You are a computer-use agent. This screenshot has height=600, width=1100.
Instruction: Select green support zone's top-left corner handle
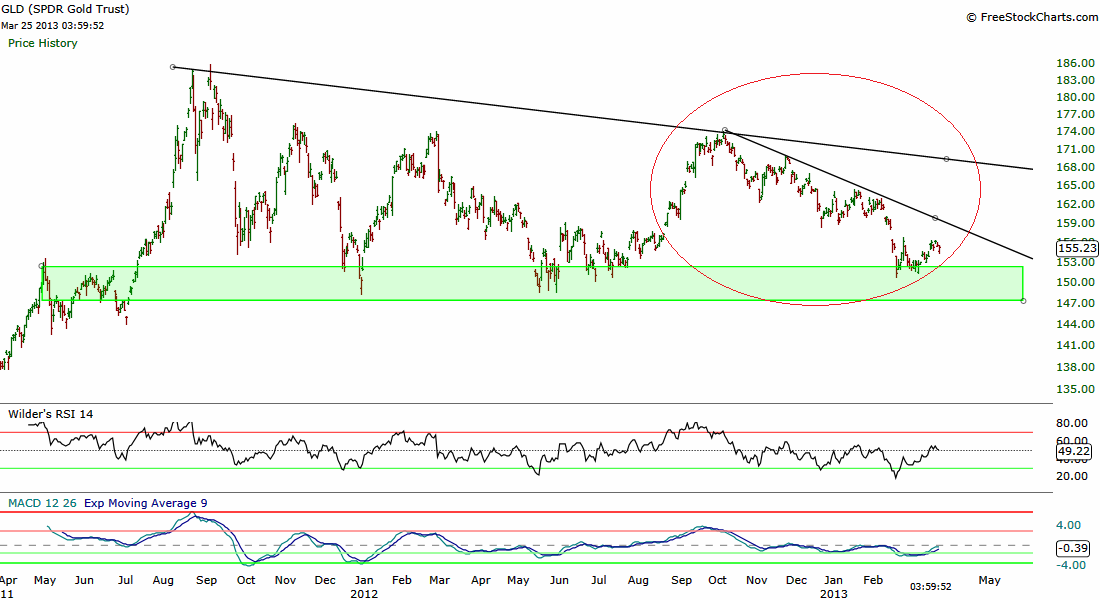point(41,266)
